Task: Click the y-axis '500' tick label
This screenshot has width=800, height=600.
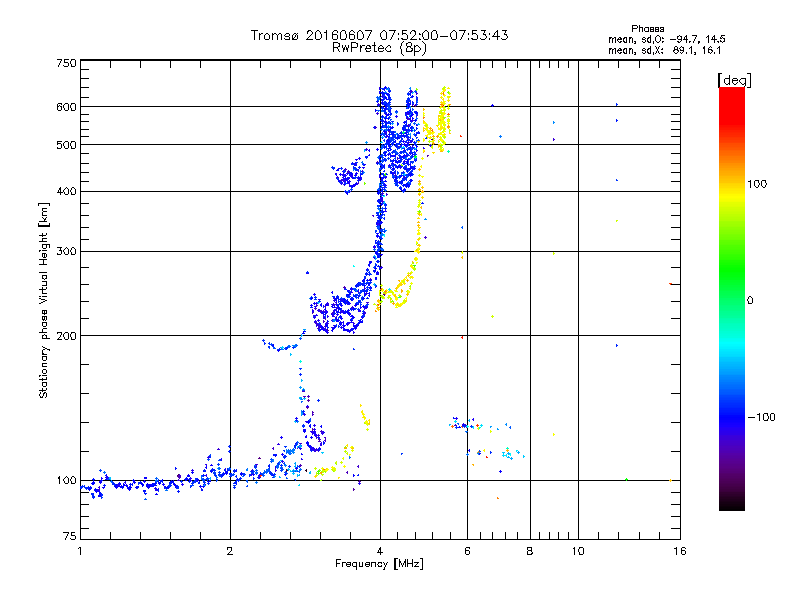Action: [66, 145]
